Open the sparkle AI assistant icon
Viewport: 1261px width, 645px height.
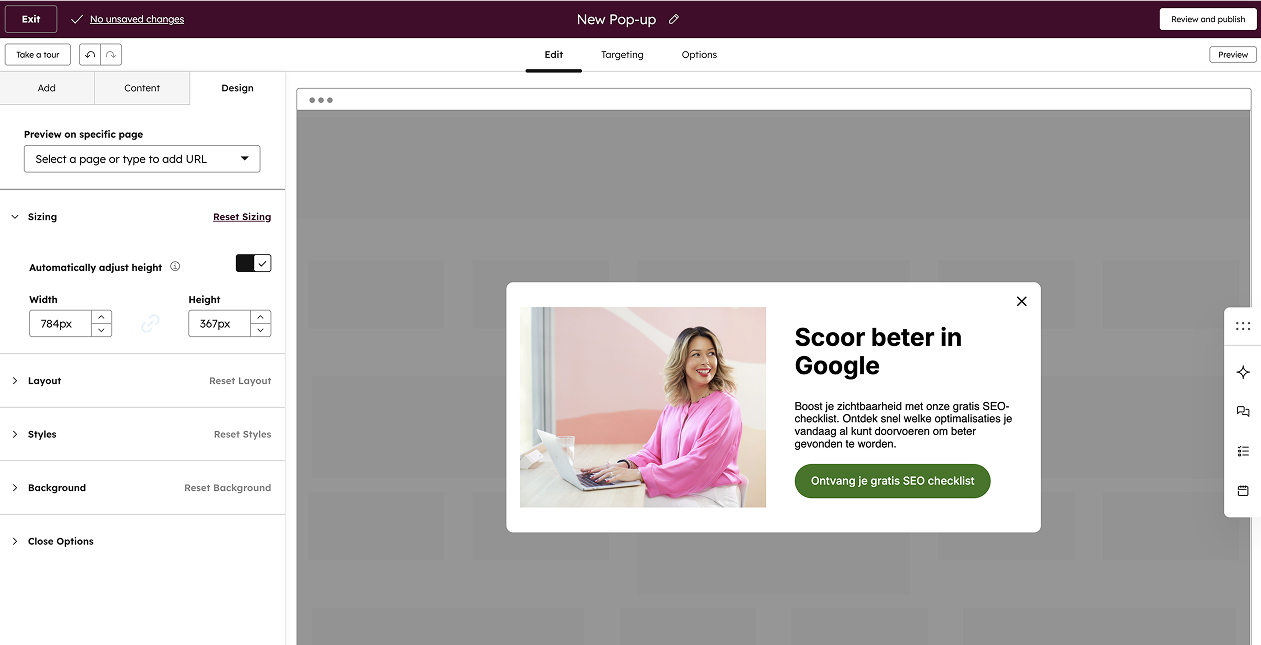(x=1243, y=372)
